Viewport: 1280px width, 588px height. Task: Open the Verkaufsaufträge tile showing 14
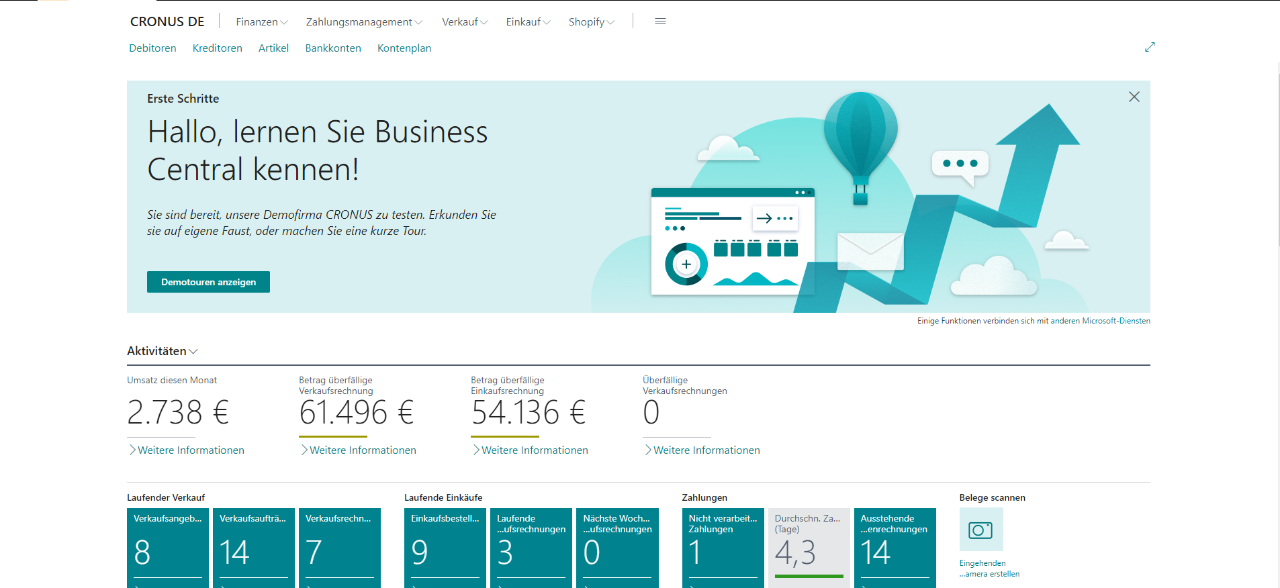(254, 548)
